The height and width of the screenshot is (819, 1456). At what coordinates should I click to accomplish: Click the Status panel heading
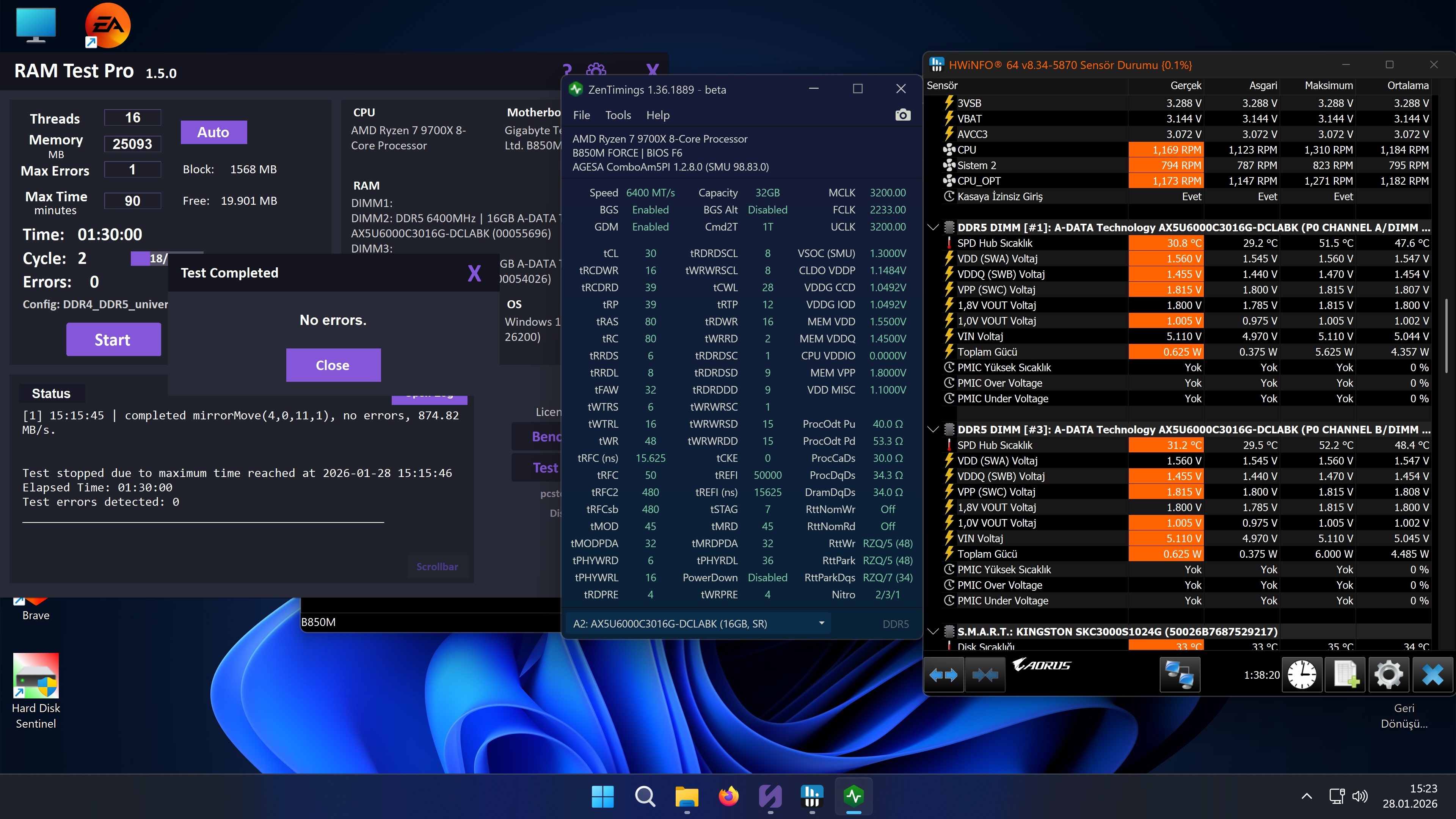[52, 394]
